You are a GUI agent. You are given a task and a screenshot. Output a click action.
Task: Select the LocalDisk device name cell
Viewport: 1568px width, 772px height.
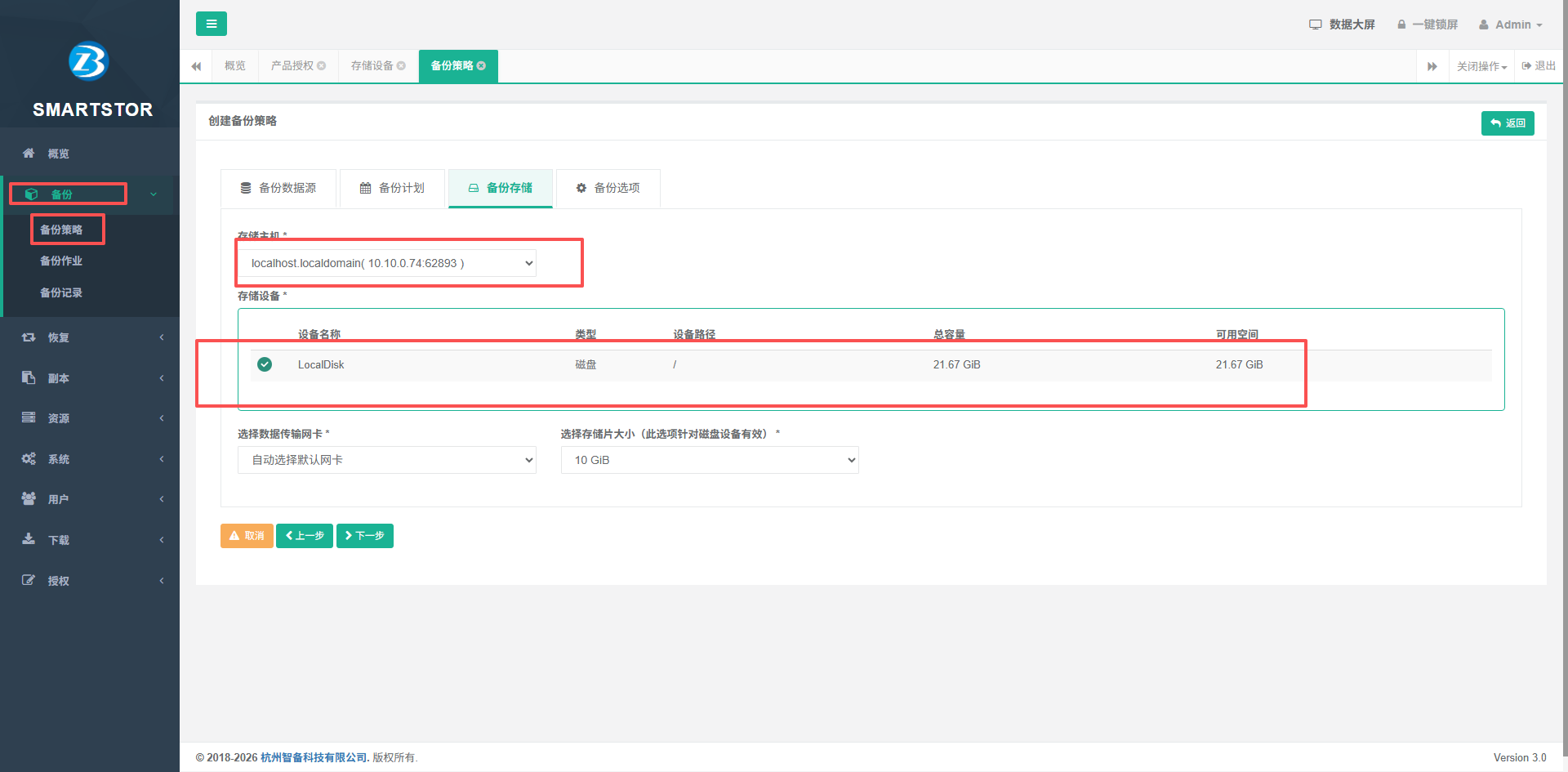321,364
